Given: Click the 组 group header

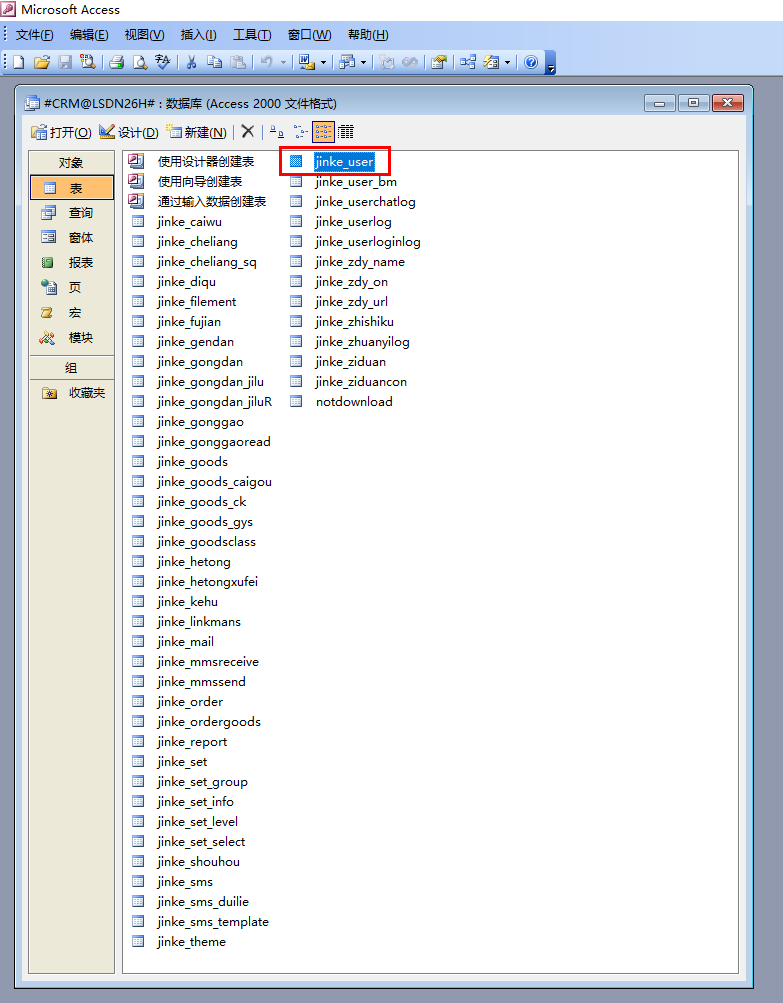Looking at the screenshot, I should pyautogui.click(x=72, y=368).
